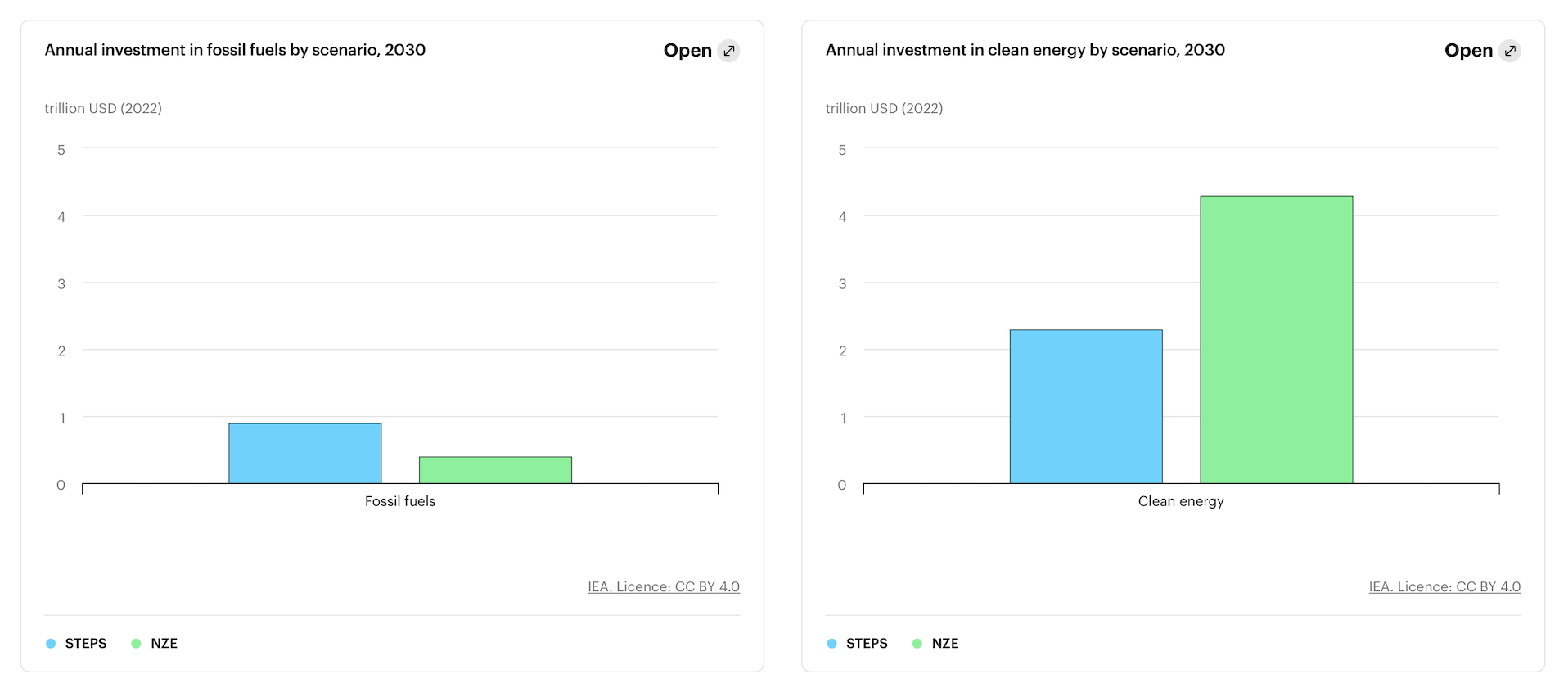Open the fossil fuels investment chart via Open label
Image resolution: width=1568 pixels, height=692 pixels.
coord(687,51)
